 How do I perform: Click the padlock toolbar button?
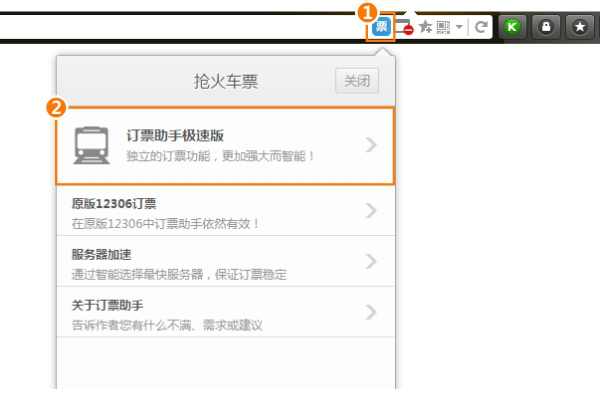545,27
